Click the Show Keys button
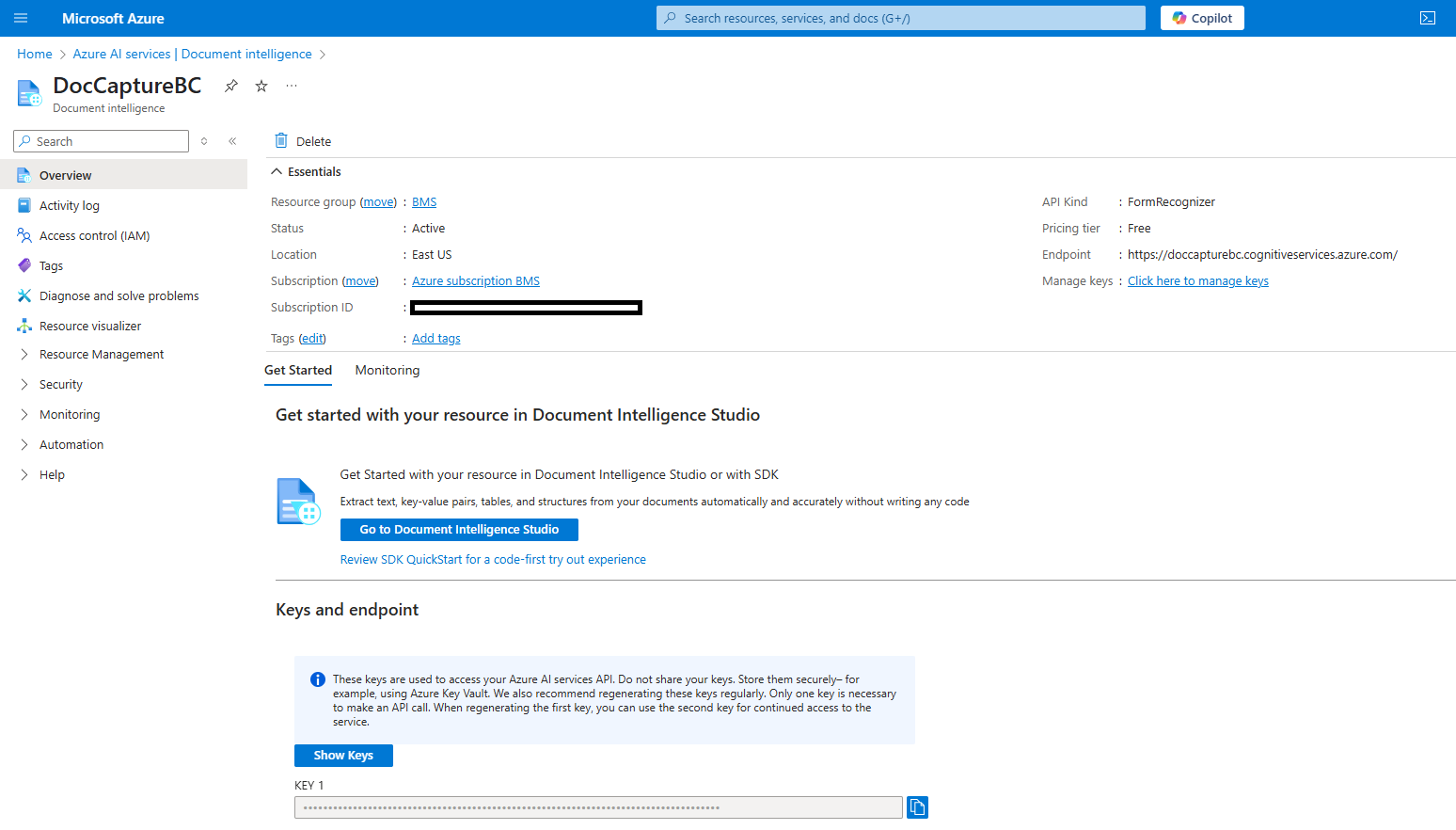 tap(343, 756)
